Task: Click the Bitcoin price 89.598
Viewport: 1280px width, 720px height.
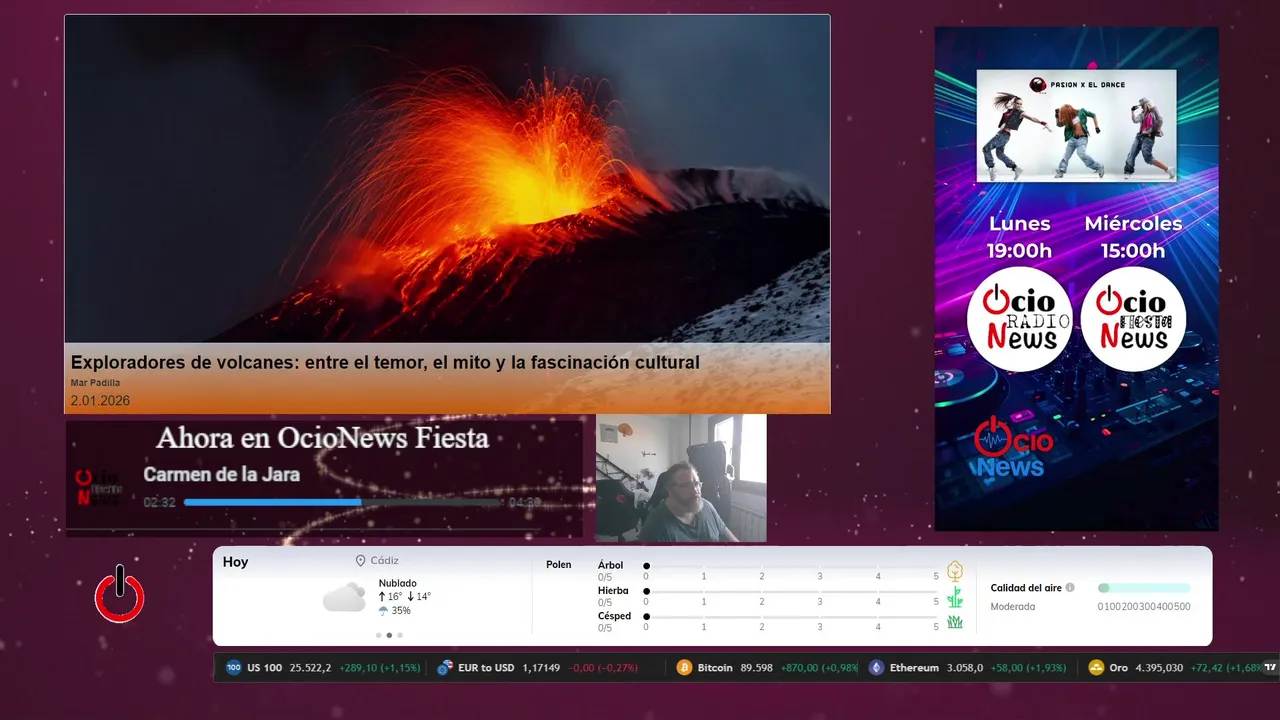Action: (756, 667)
